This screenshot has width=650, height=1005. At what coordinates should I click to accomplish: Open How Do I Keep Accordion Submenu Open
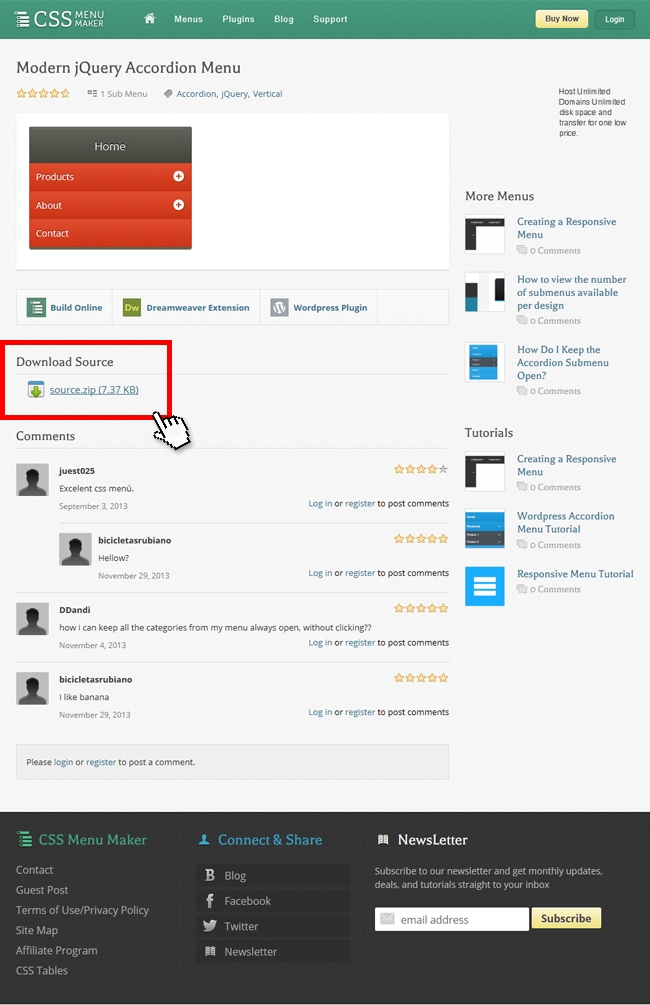pos(563,362)
